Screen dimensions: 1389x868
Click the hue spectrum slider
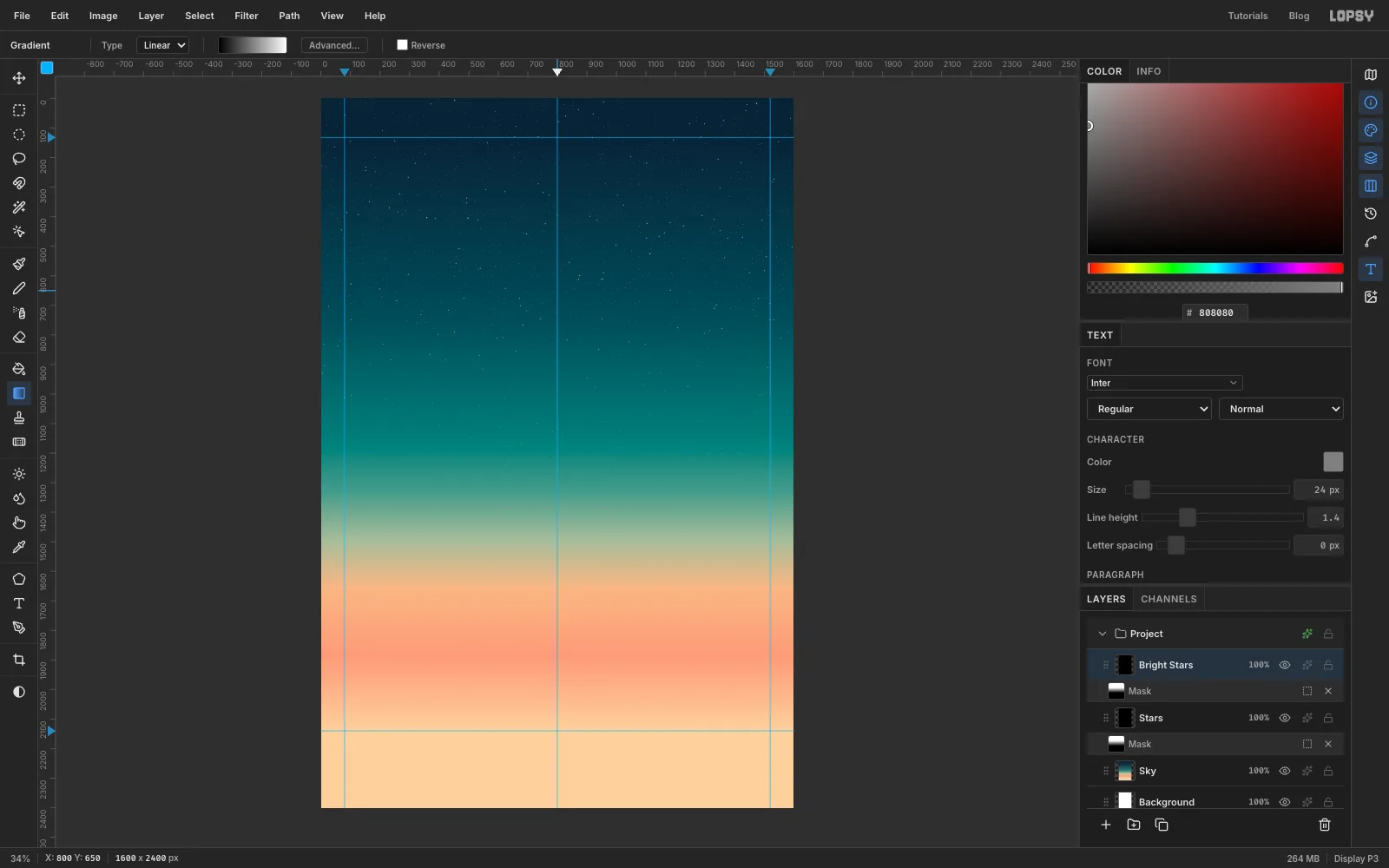pyautogui.click(x=1215, y=268)
